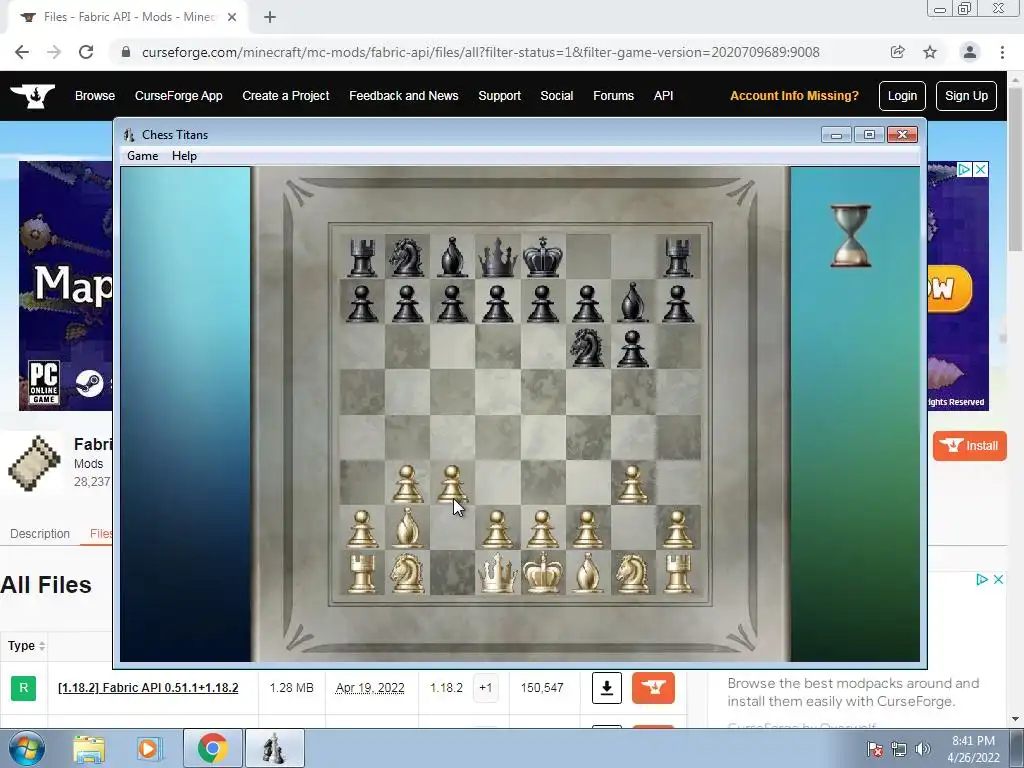Click the orange Install button
The image size is (1024, 768).
click(970, 446)
